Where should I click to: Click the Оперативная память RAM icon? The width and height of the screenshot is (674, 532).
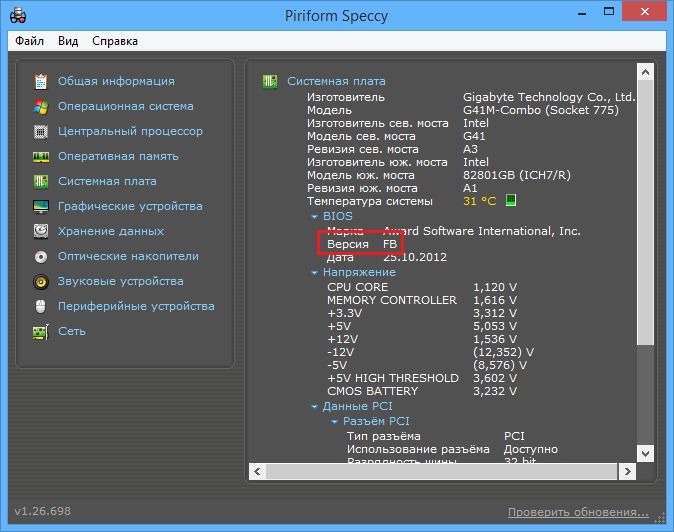(x=41, y=156)
